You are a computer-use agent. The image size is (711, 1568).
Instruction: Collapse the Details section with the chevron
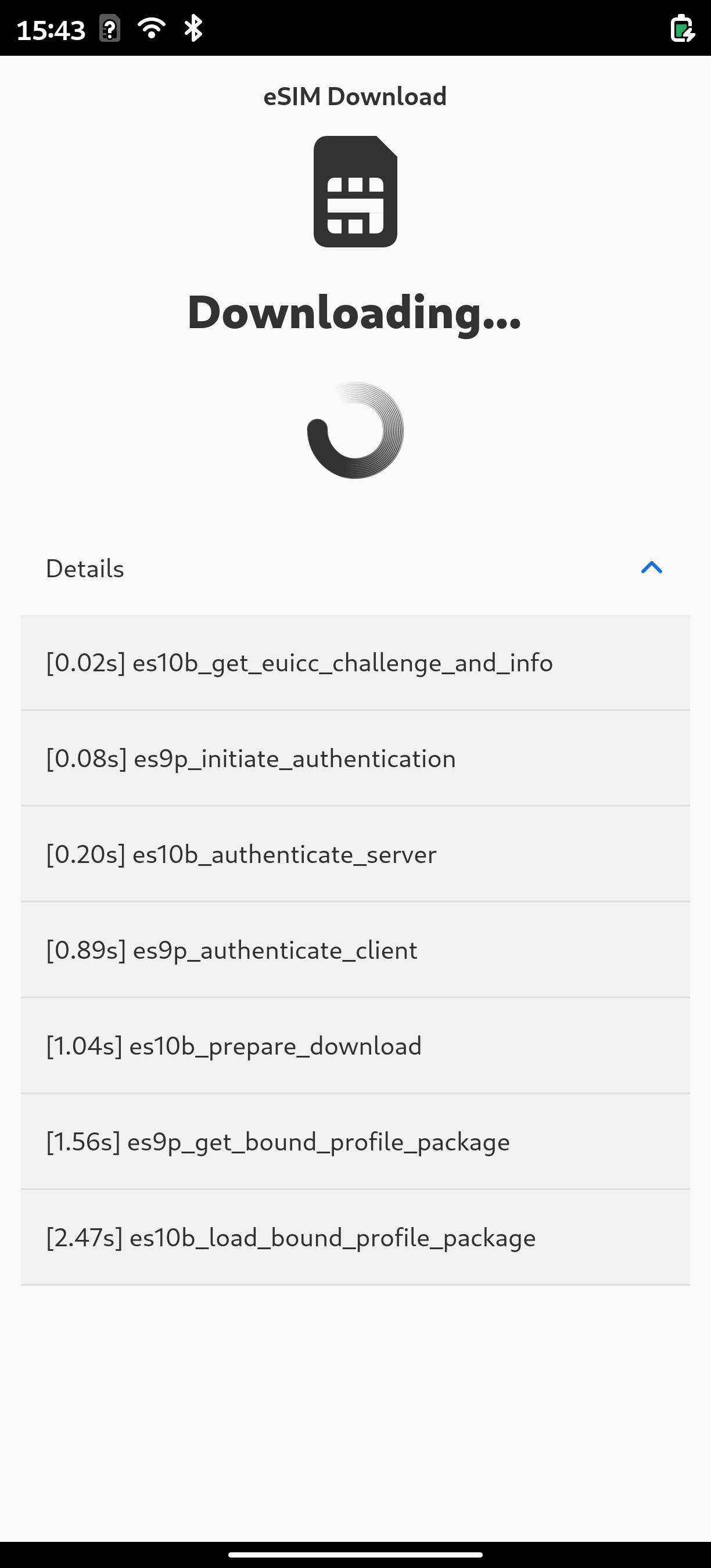[651, 568]
